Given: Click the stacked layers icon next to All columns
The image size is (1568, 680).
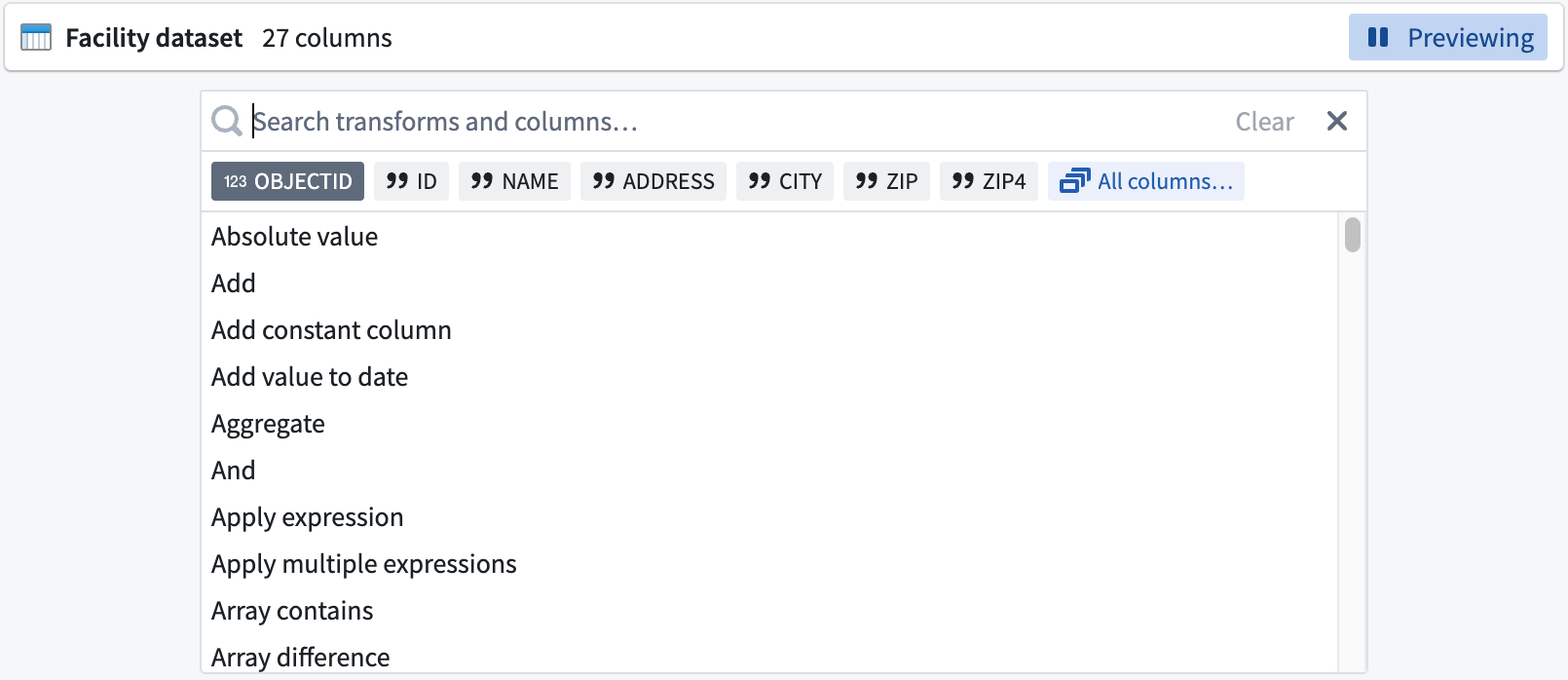Looking at the screenshot, I should 1077,180.
